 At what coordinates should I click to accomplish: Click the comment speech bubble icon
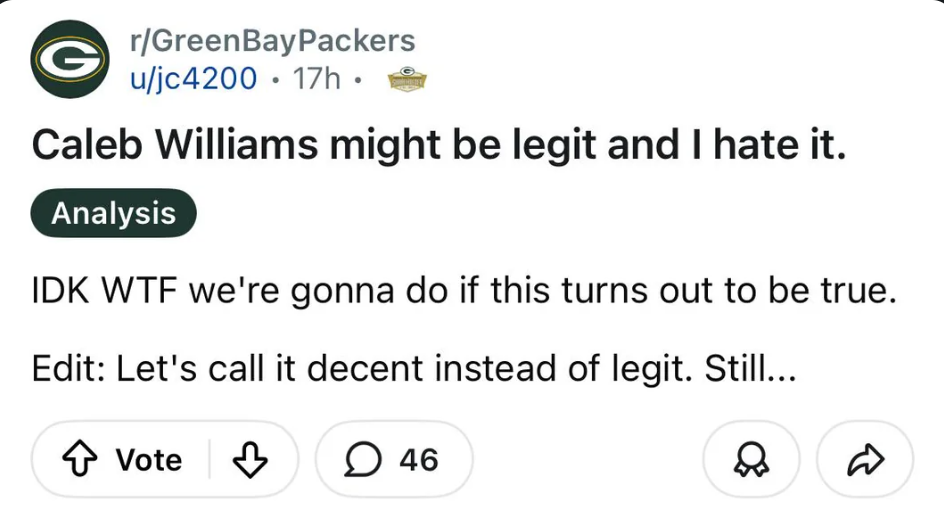pos(360,459)
